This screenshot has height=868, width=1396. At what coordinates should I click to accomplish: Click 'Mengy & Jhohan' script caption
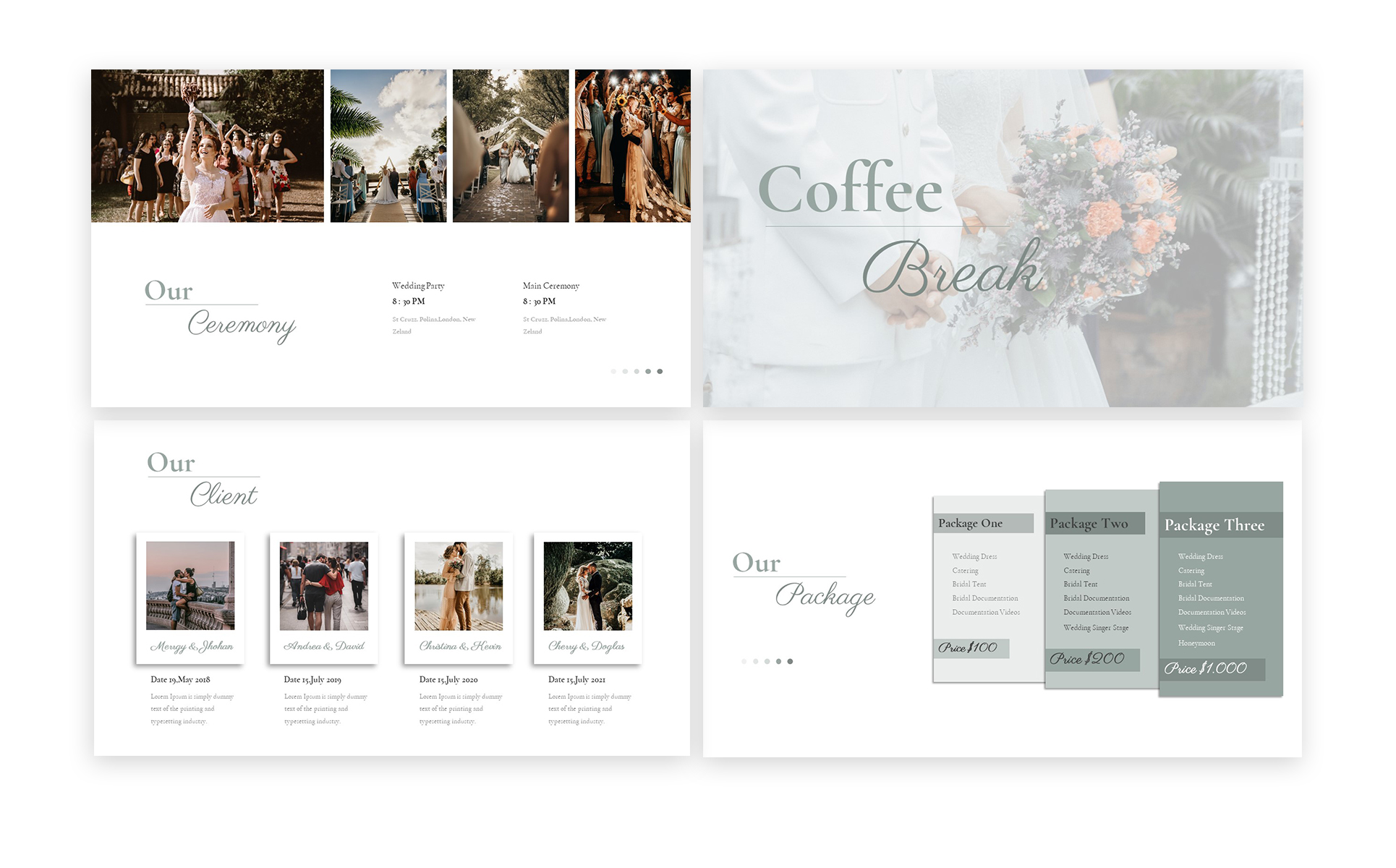[x=192, y=646]
